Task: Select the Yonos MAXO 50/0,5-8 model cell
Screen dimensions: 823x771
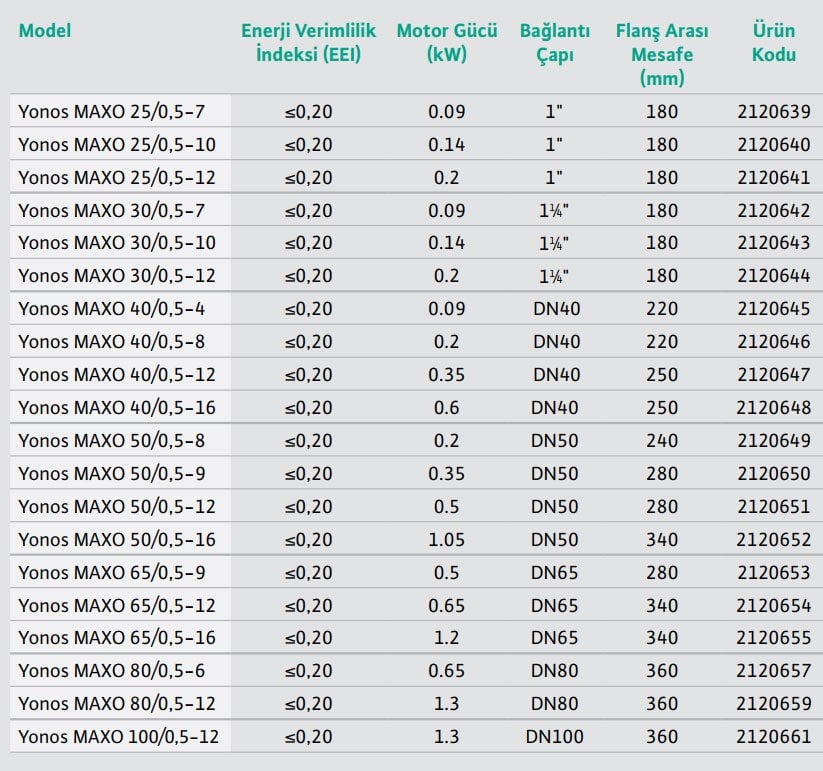Action: click(x=120, y=440)
